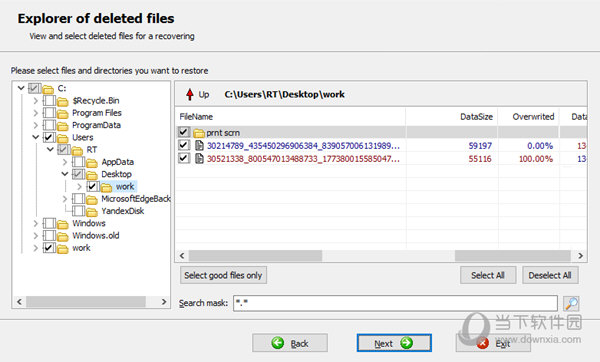The height and width of the screenshot is (362, 600).
Task: Click the RT folder icon
Action: 77,150
